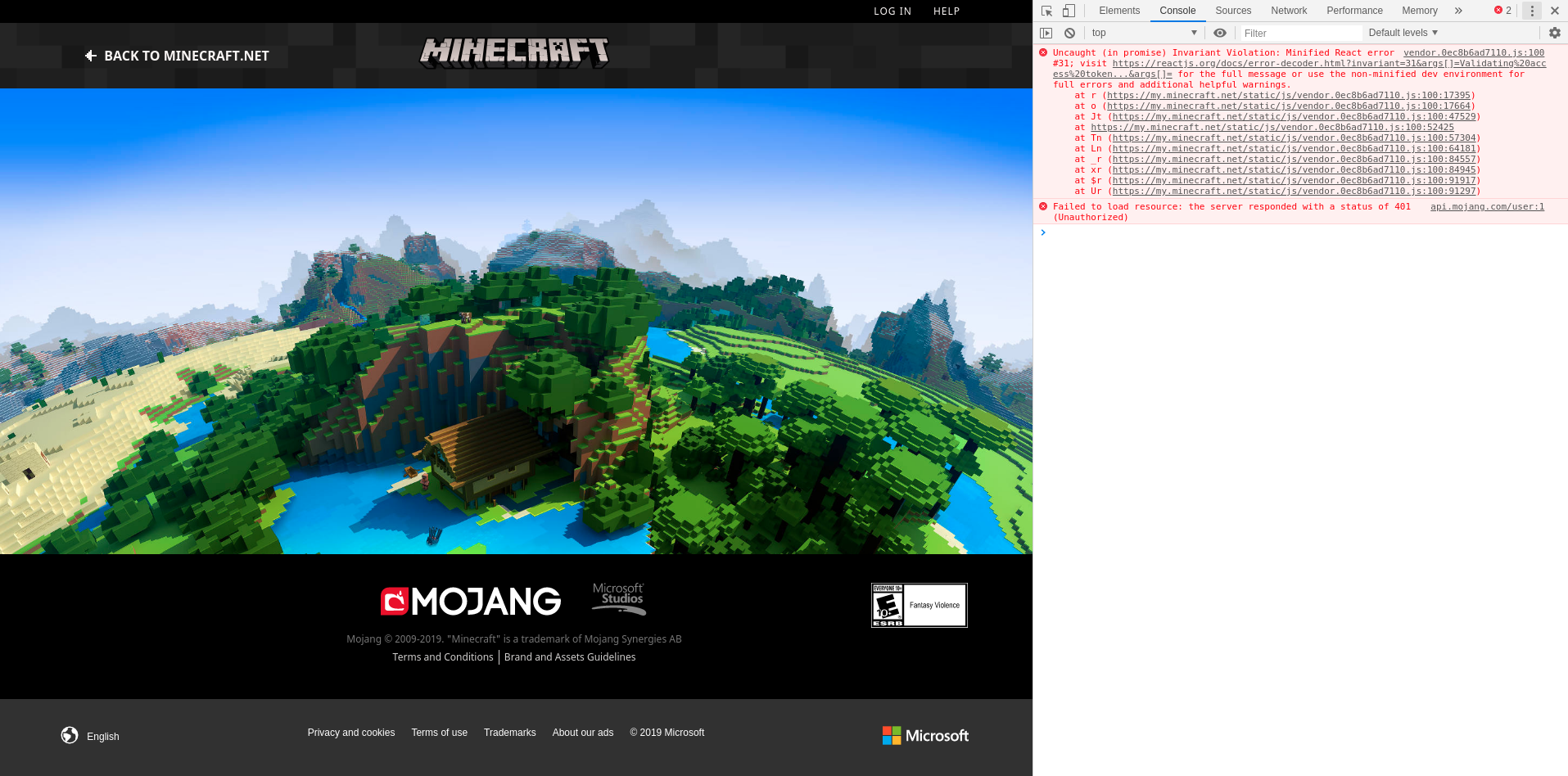
Task: Show the console sidebar
Action: point(1046,33)
